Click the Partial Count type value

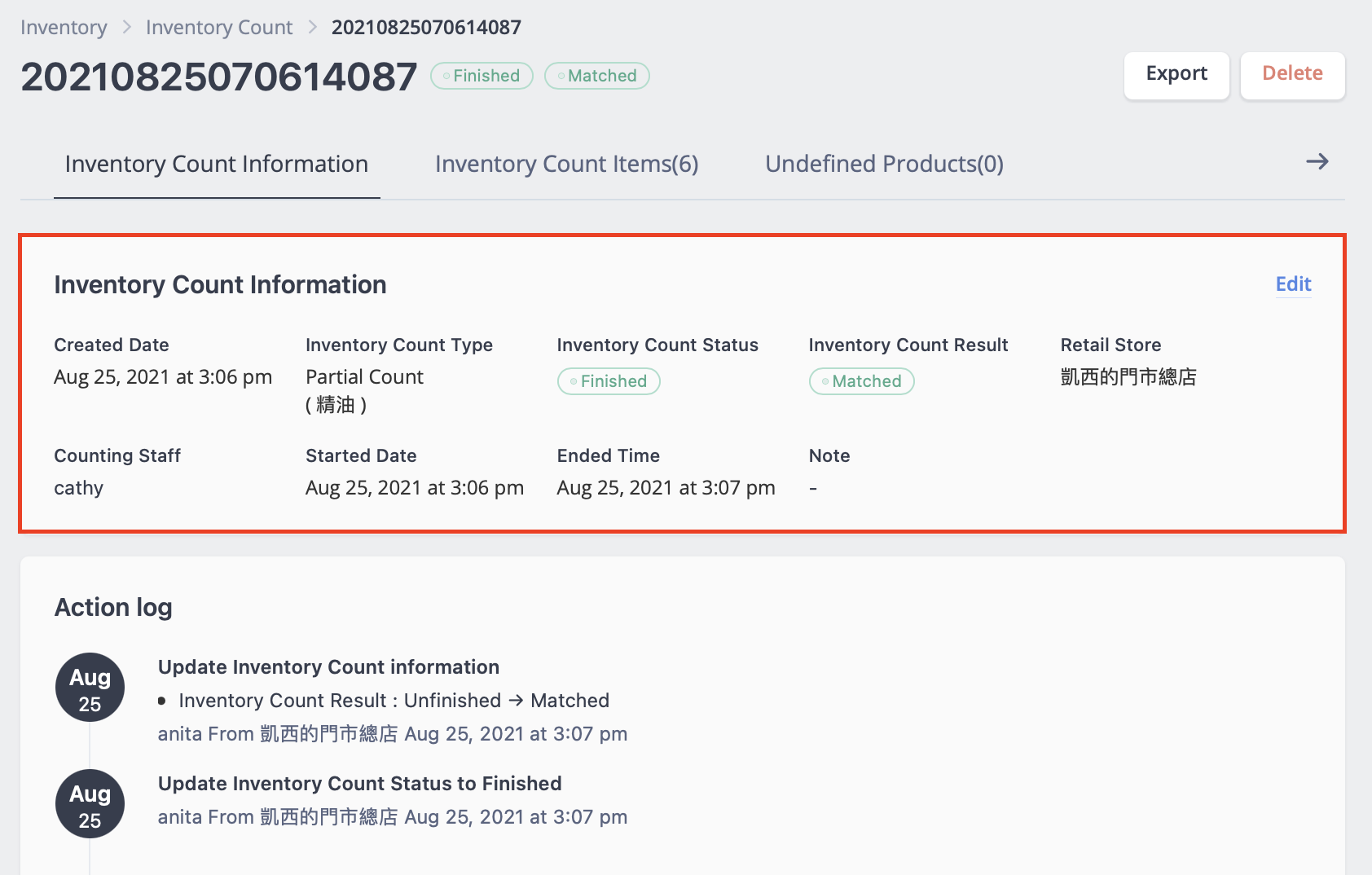(364, 377)
